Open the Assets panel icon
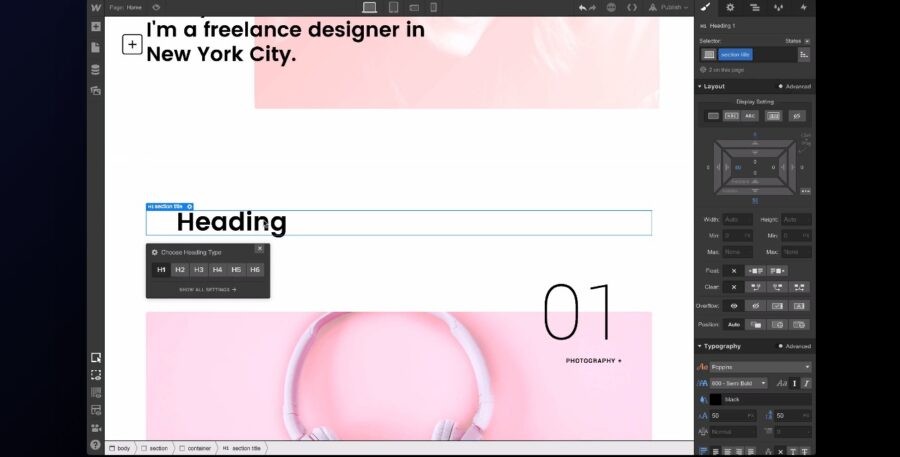900x457 pixels. click(96, 90)
